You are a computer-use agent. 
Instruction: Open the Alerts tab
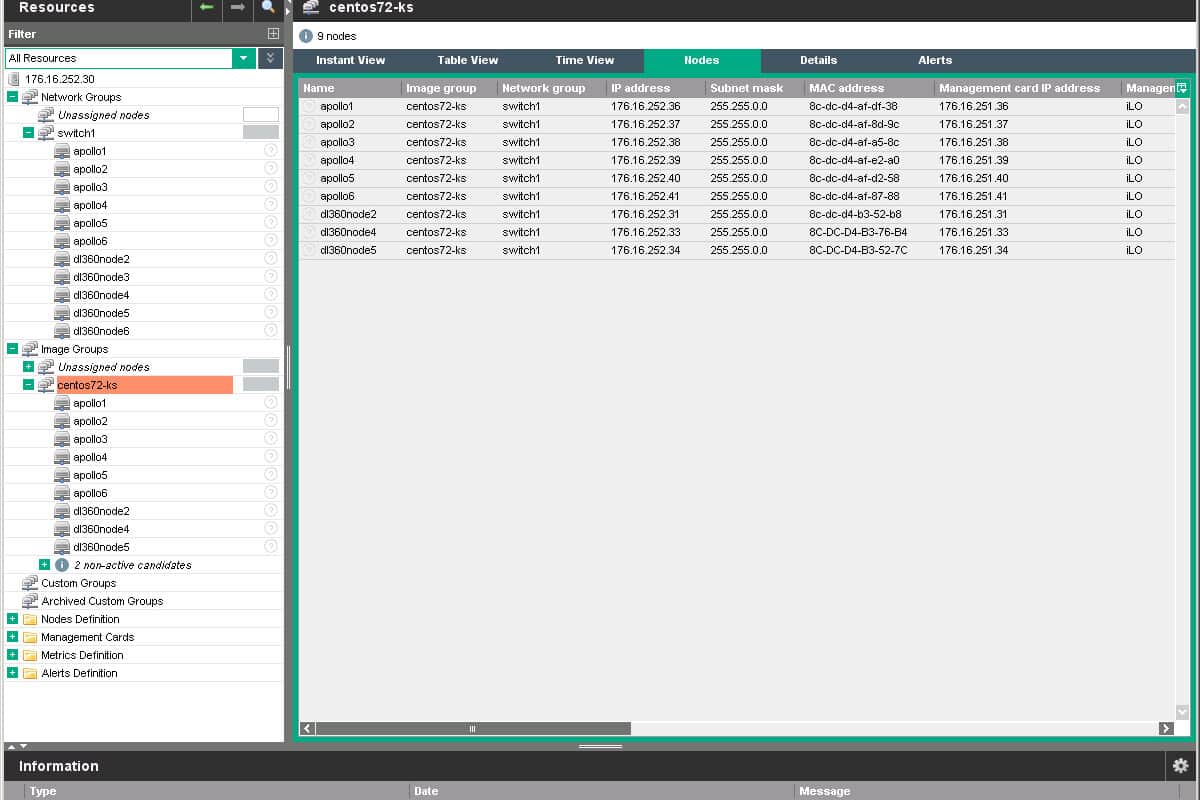pos(935,60)
